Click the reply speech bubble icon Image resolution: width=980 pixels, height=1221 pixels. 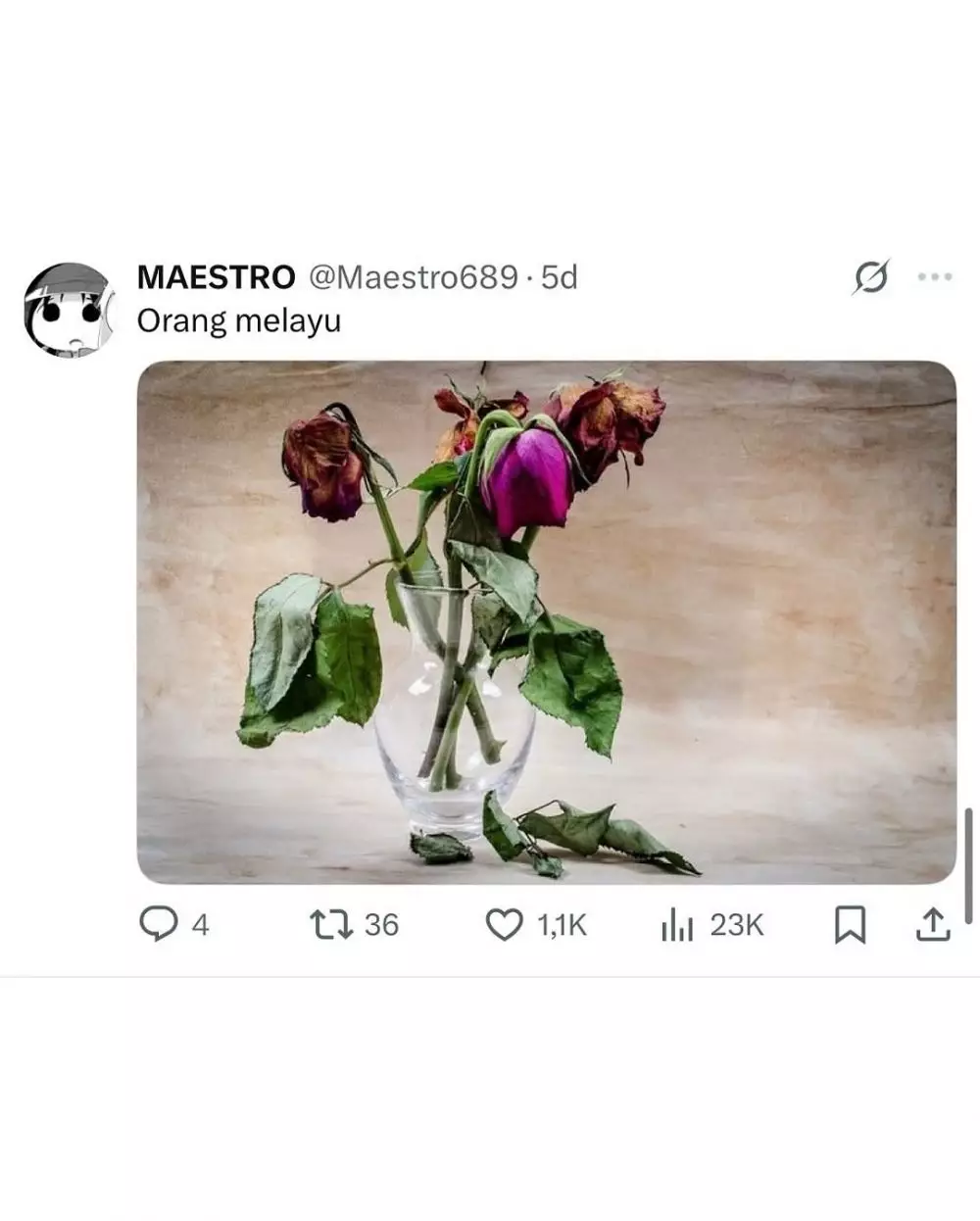[x=157, y=924]
